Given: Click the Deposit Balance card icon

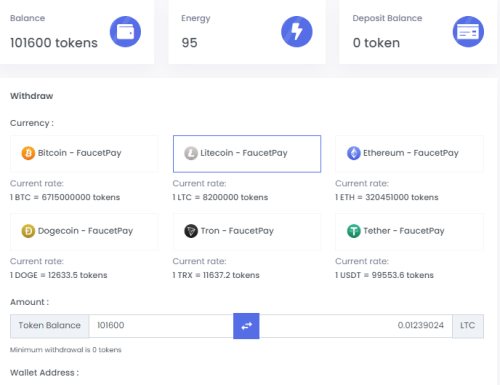Looking at the screenshot, I should [468, 32].
